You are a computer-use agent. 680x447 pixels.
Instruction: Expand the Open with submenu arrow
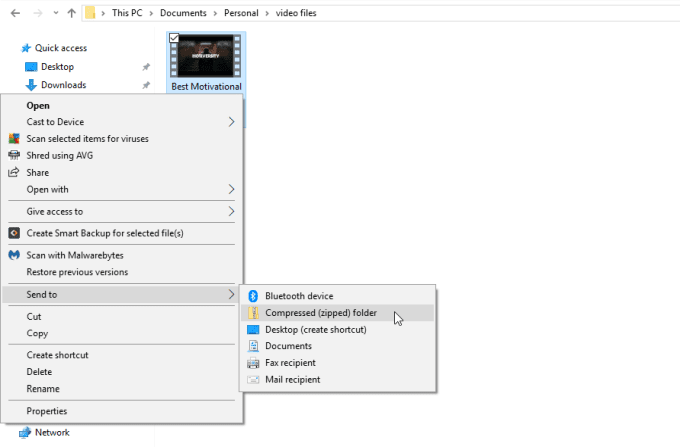click(231, 189)
